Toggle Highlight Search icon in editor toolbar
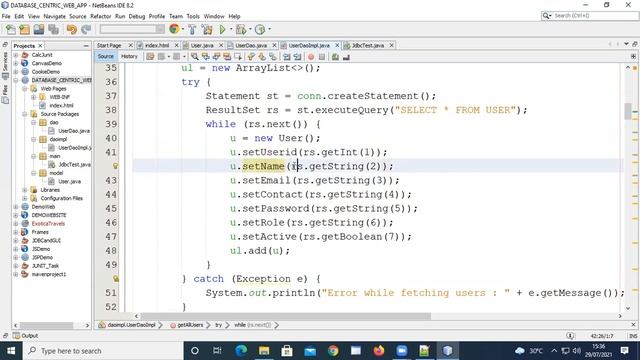The image size is (640, 360). [227, 57]
